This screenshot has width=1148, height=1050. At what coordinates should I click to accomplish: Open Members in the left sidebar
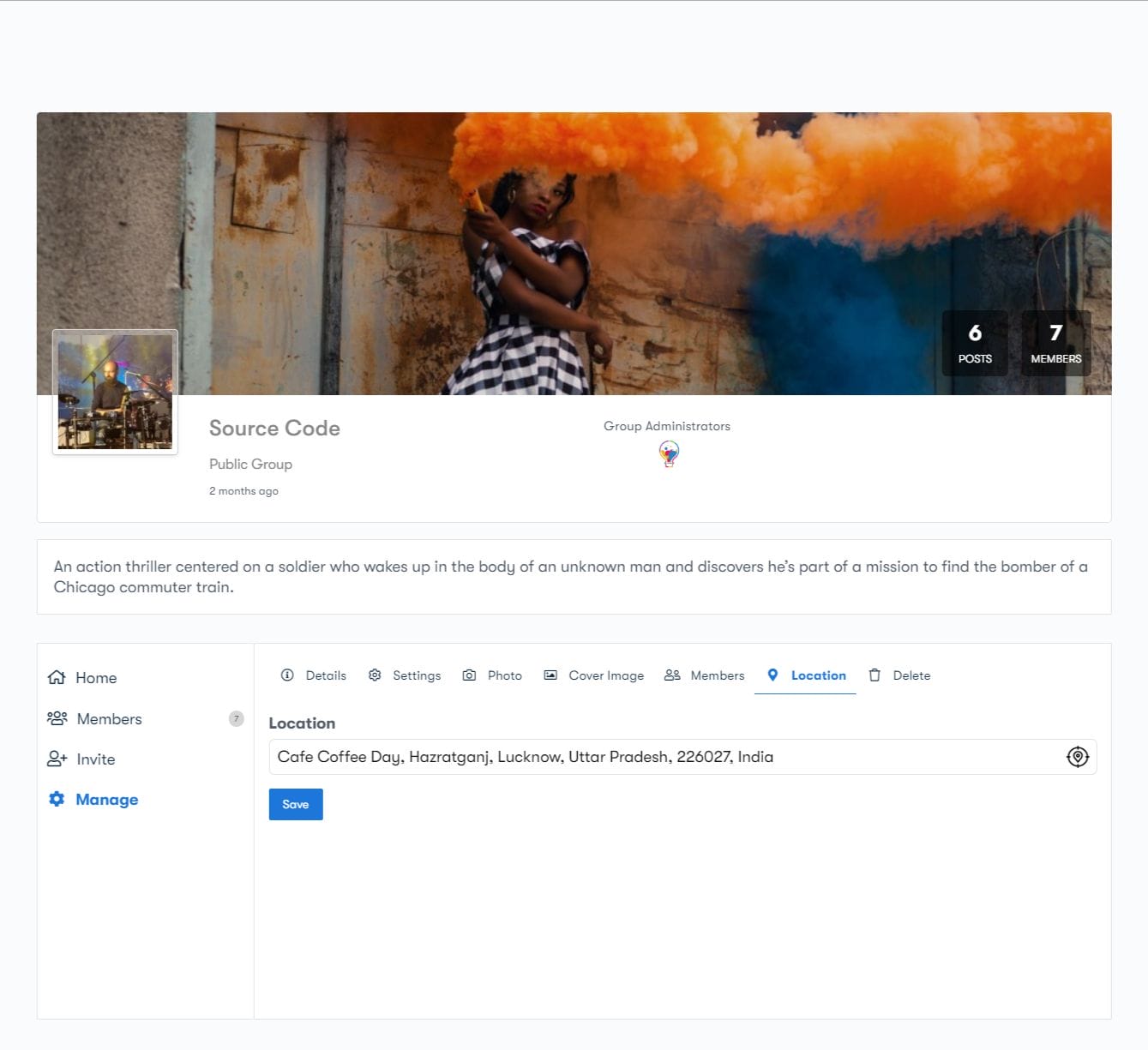click(109, 719)
